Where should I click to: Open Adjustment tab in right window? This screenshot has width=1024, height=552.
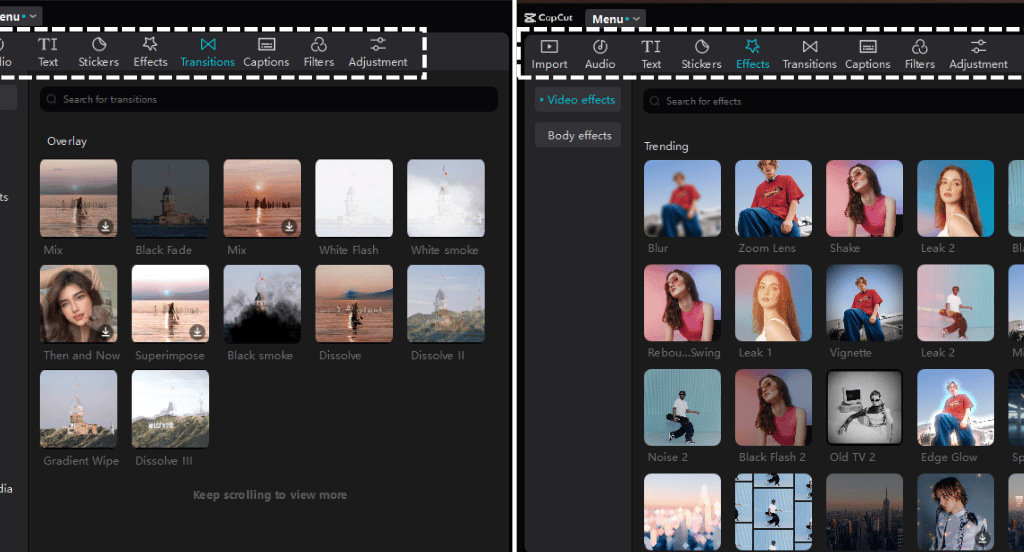pyautogui.click(x=978, y=54)
